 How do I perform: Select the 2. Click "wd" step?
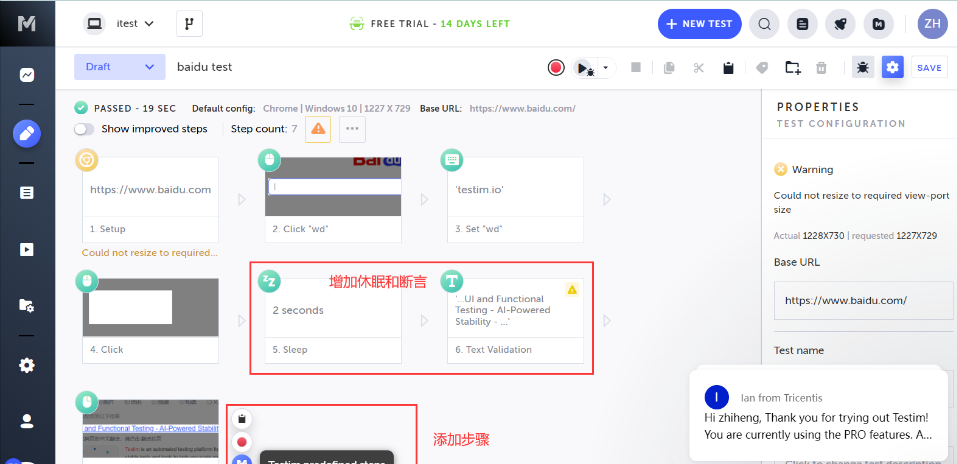tap(333, 200)
